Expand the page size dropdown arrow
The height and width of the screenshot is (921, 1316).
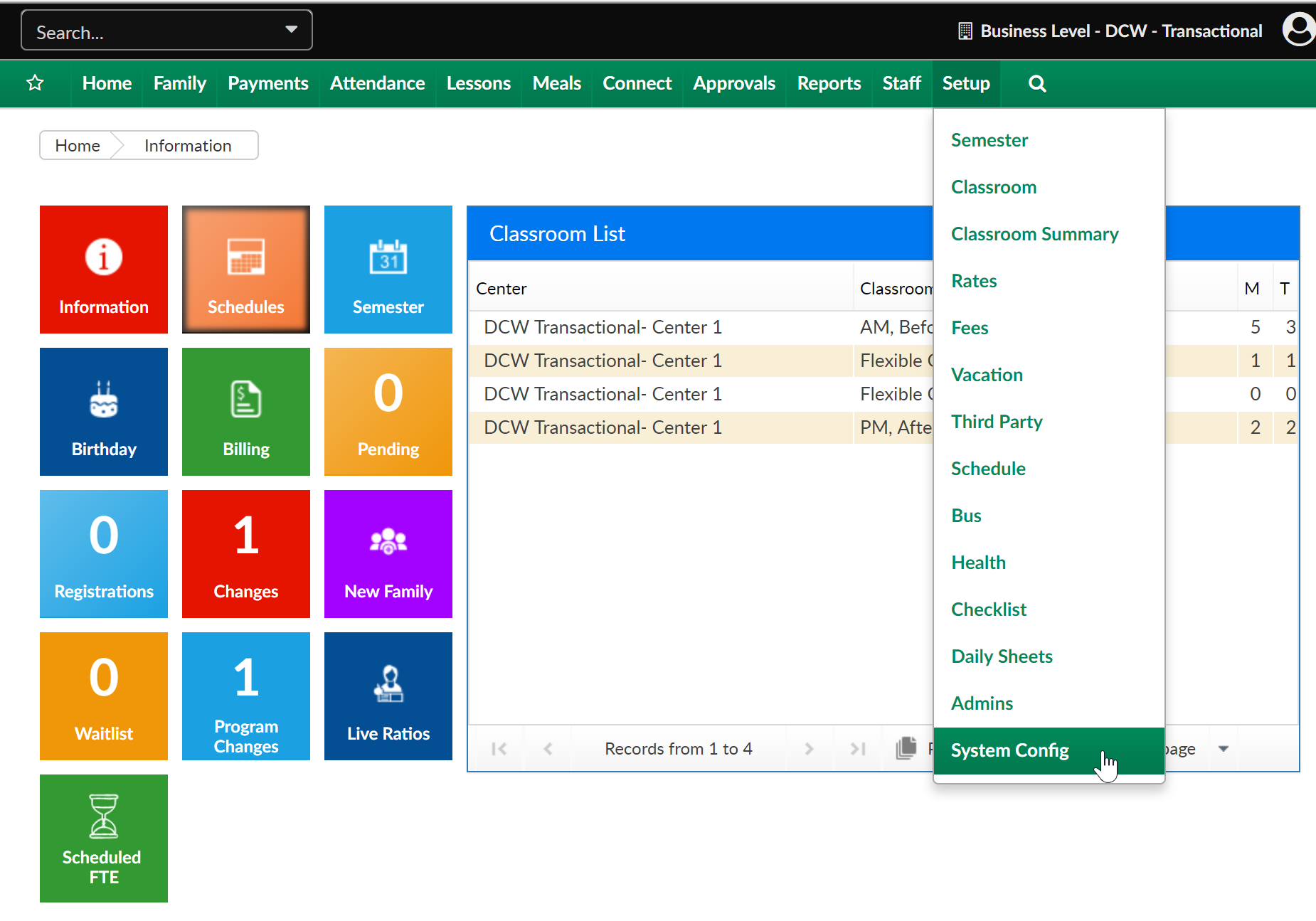click(x=1224, y=748)
